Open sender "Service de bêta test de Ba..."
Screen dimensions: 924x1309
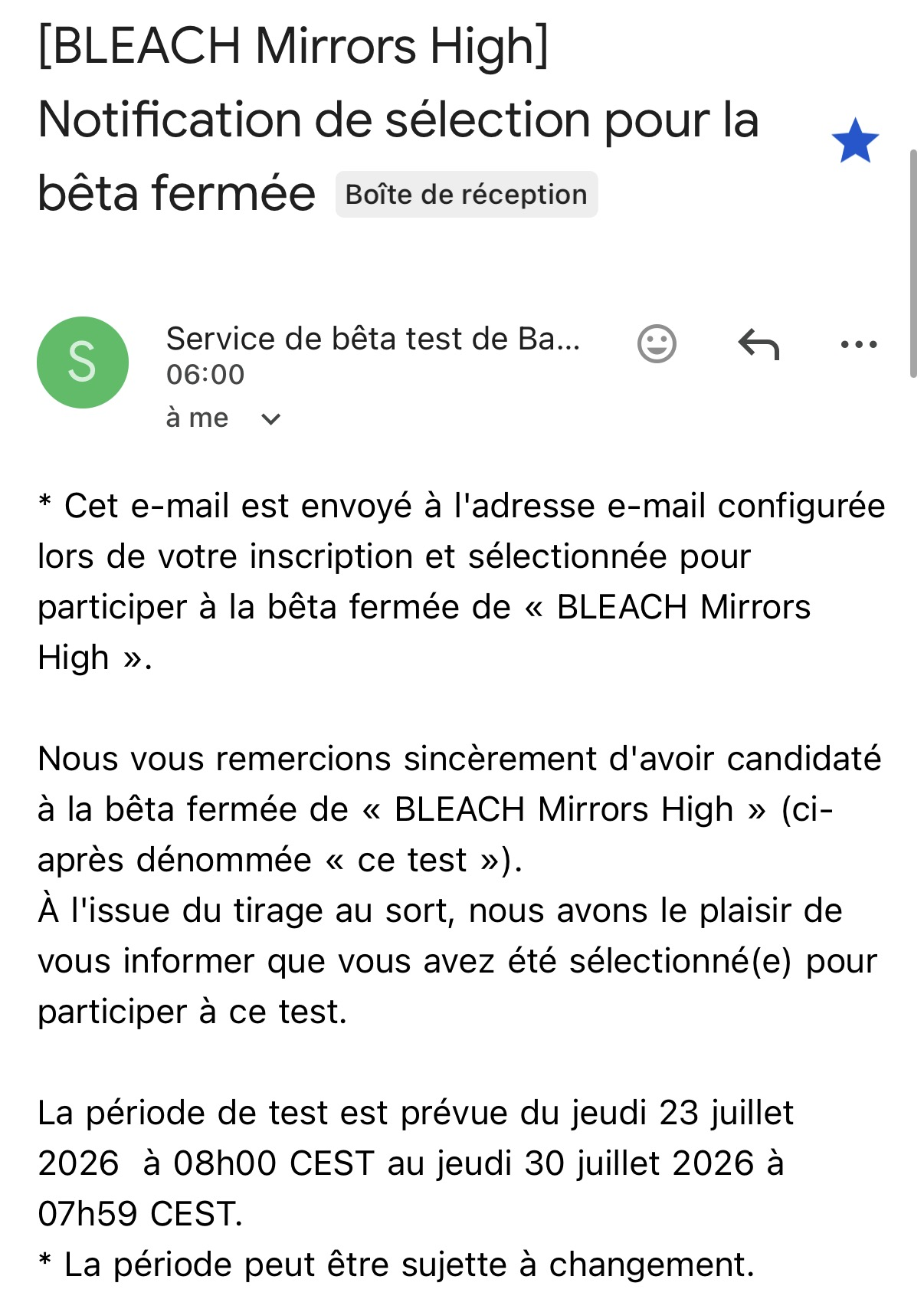tap(373, 338)
